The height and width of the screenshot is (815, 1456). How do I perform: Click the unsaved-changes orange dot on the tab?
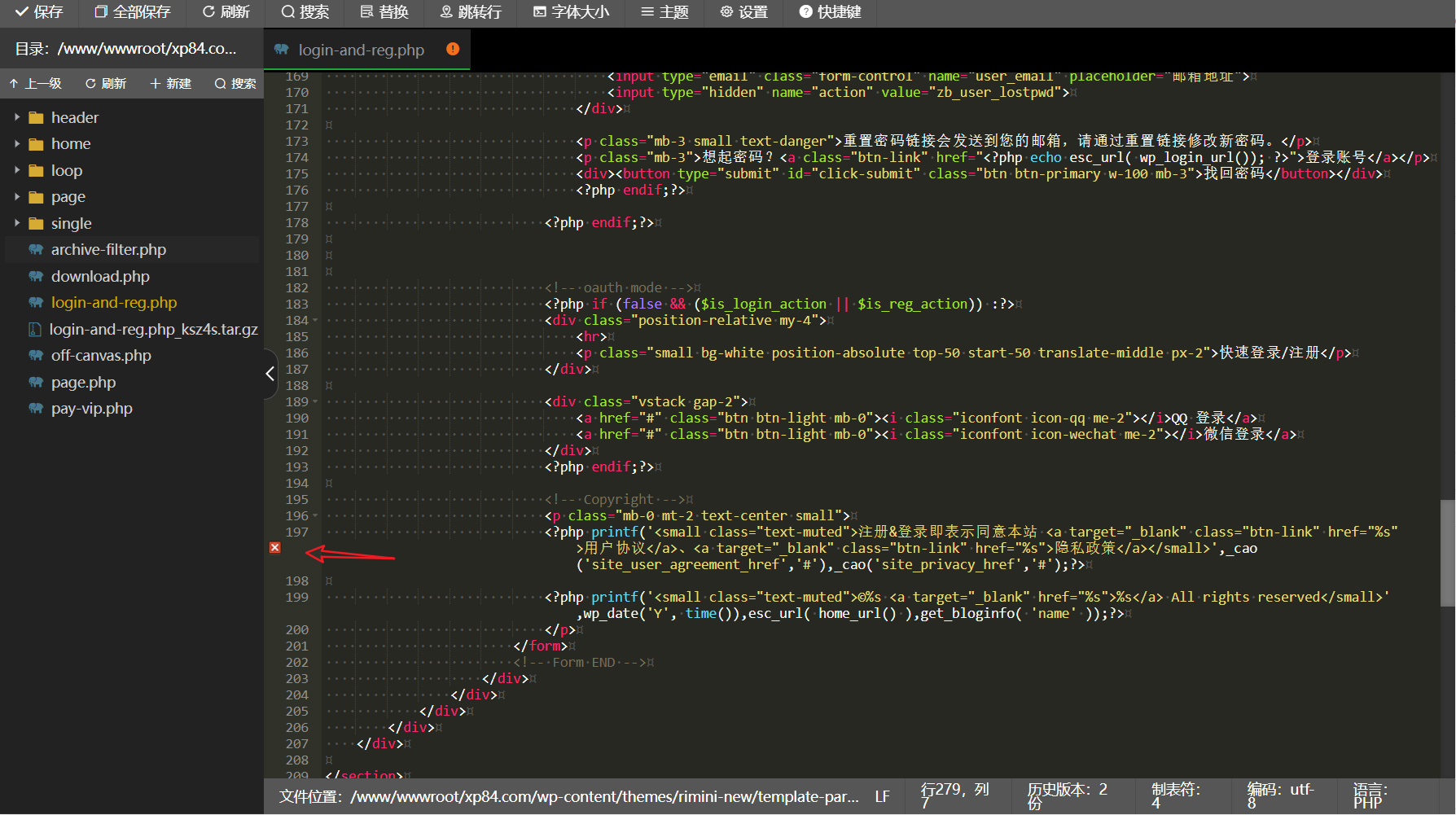[x=453, y=49]
